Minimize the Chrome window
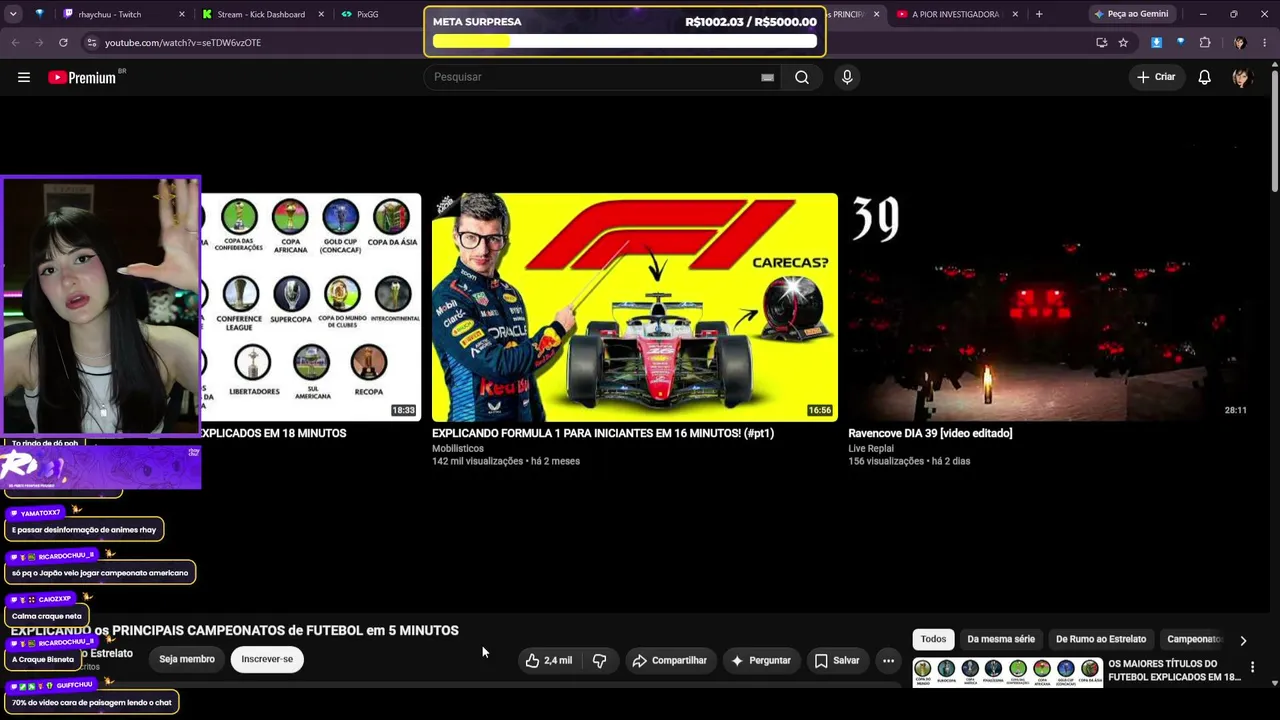This screenshot has width=1280, height=720. (x=1203, y=14)
